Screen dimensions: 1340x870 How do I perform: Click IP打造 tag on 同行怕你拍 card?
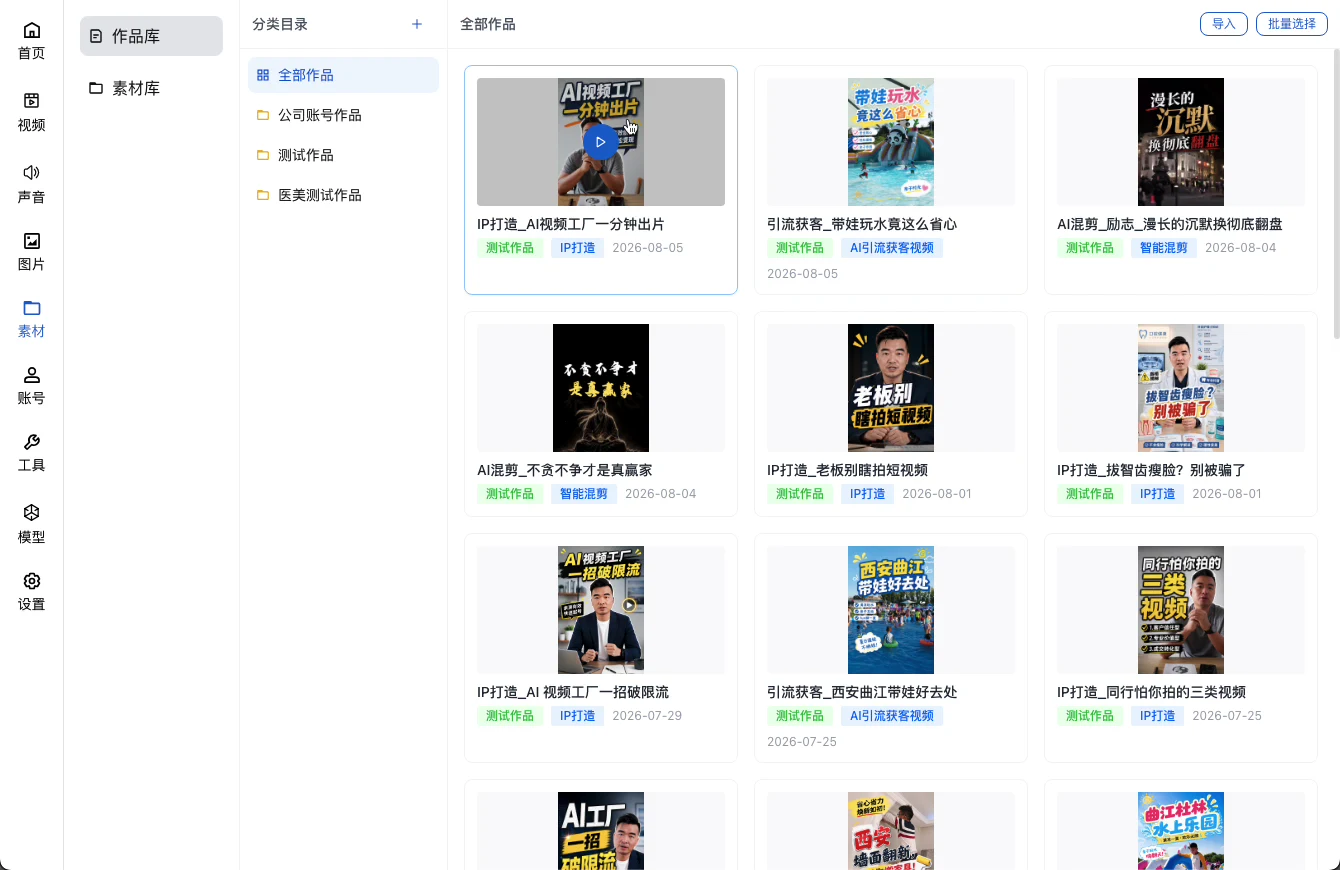tap(1158, 716)
